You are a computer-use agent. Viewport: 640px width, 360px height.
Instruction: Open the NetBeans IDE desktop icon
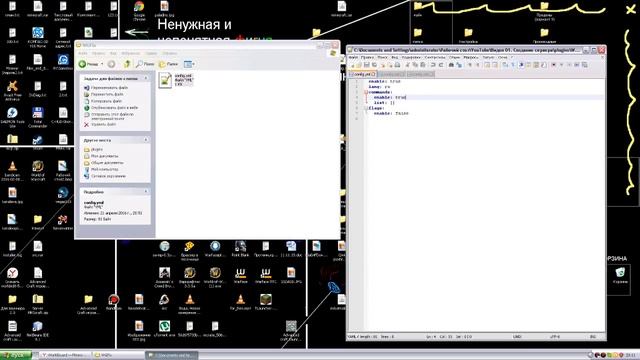coord(38,326)
